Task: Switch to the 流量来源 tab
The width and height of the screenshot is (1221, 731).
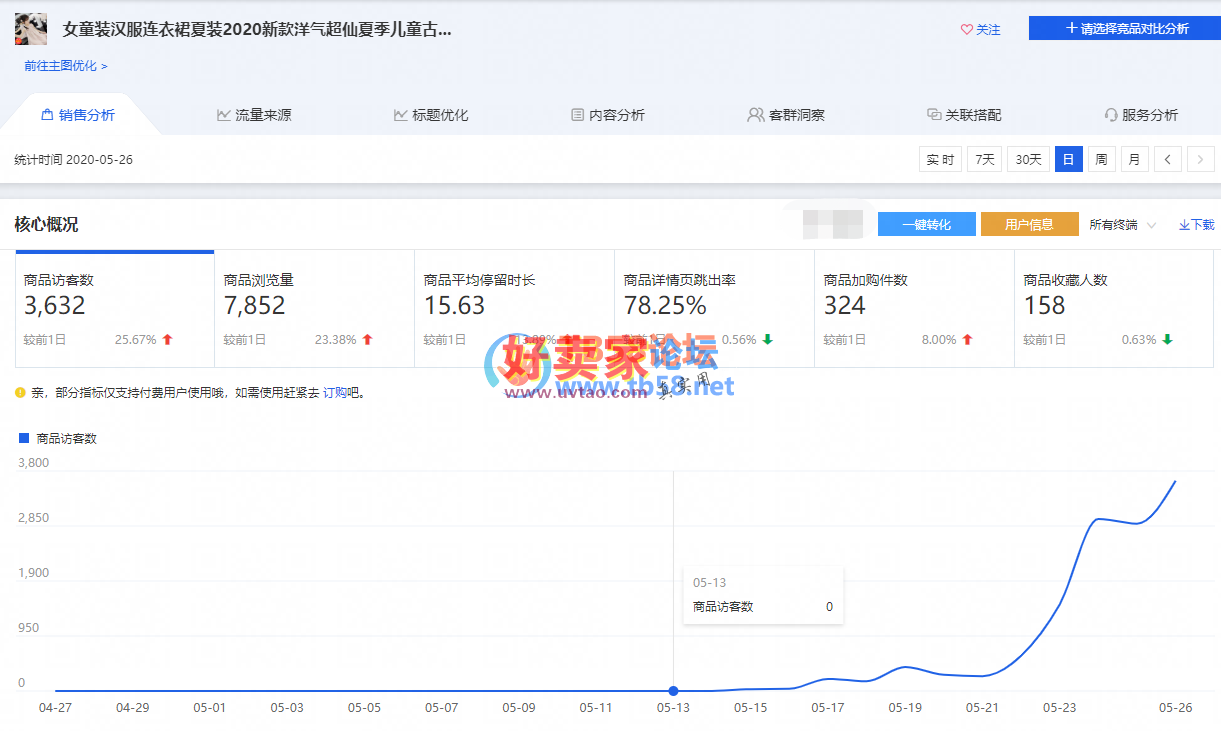Action: click(254, 115)
